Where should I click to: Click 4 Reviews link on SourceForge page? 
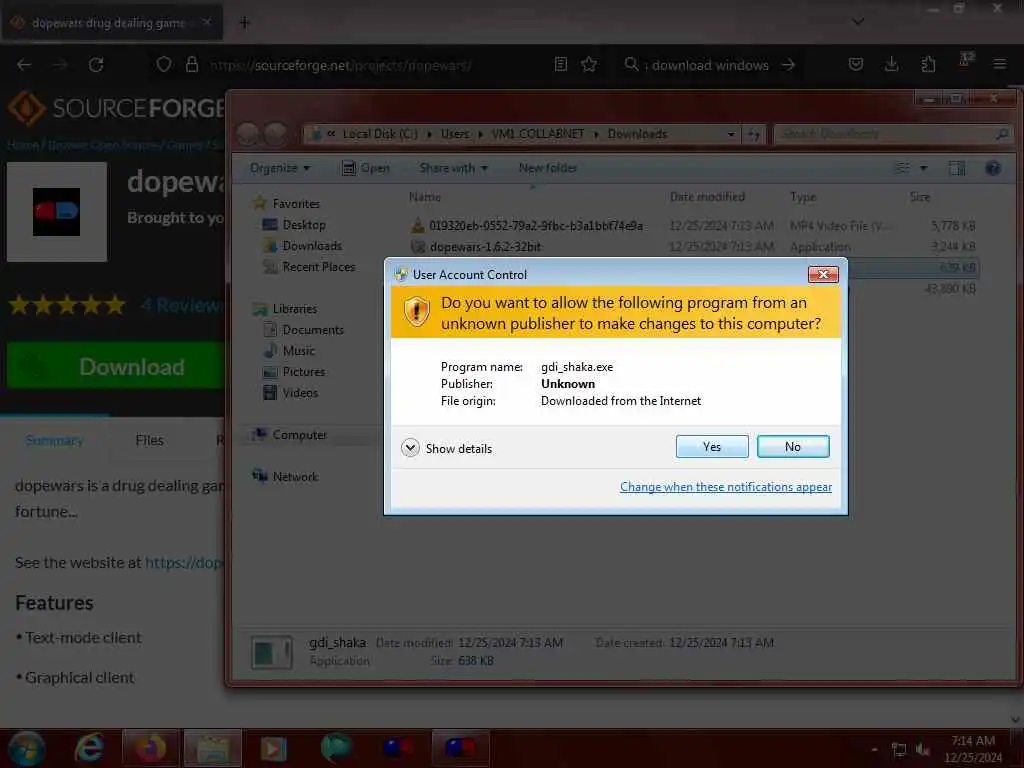pyautogui.click(x=182, y=305)
